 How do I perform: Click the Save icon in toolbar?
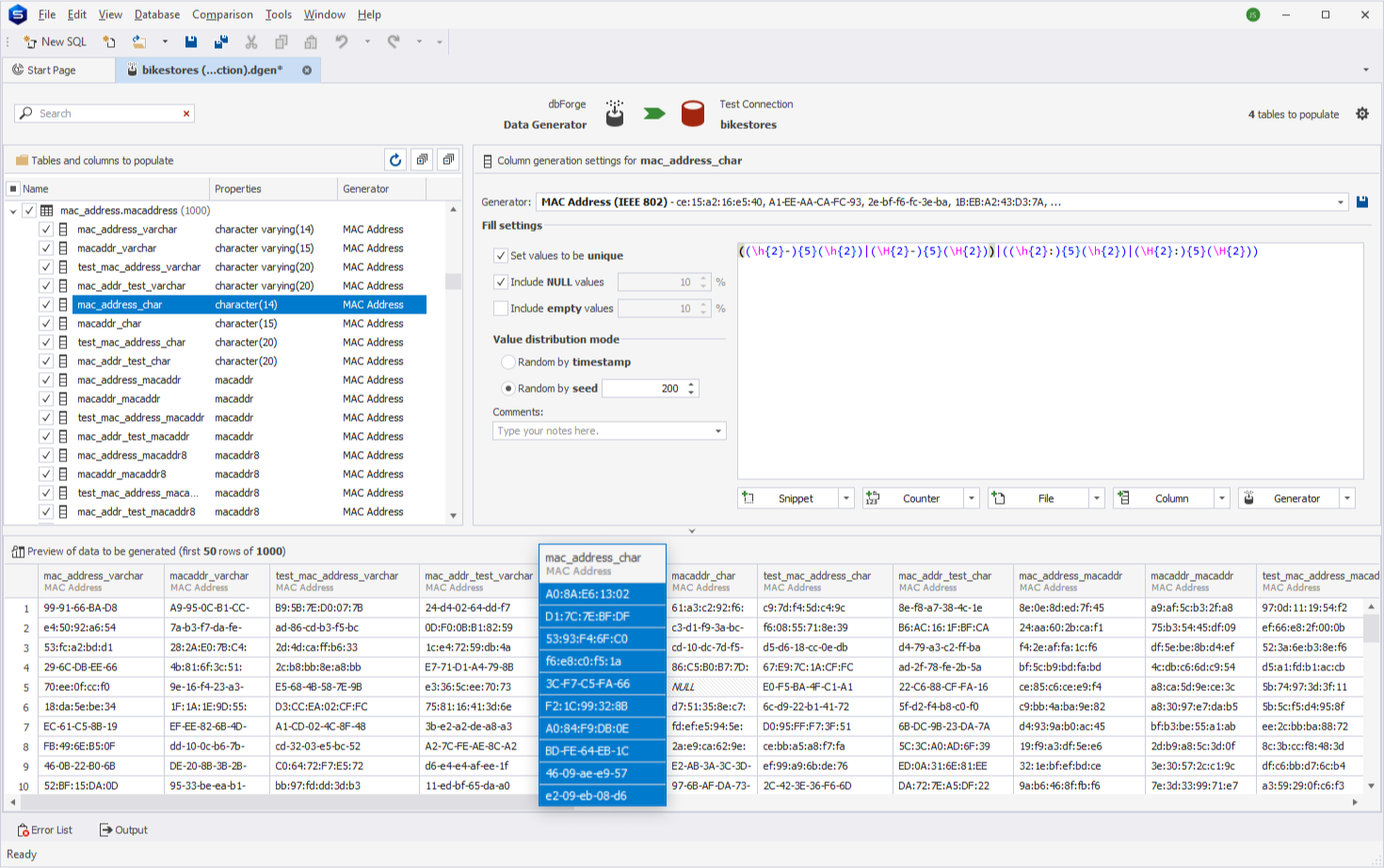(x=191, y=41)
